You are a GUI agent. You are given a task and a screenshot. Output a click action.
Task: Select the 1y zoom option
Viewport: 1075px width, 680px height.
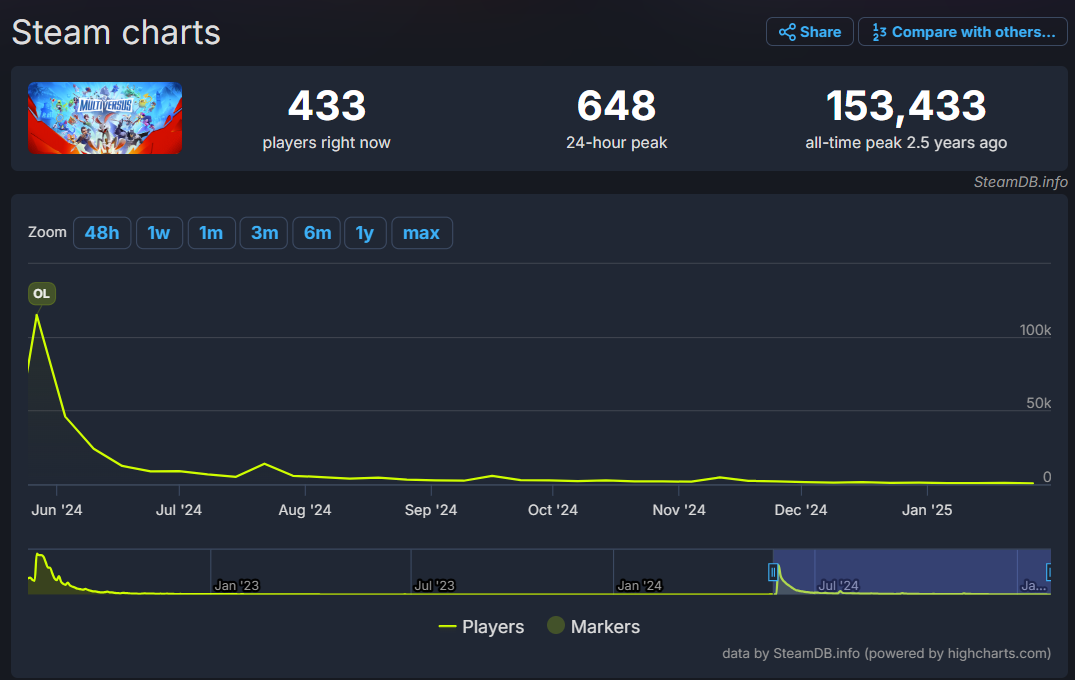(x=365, y=233)
